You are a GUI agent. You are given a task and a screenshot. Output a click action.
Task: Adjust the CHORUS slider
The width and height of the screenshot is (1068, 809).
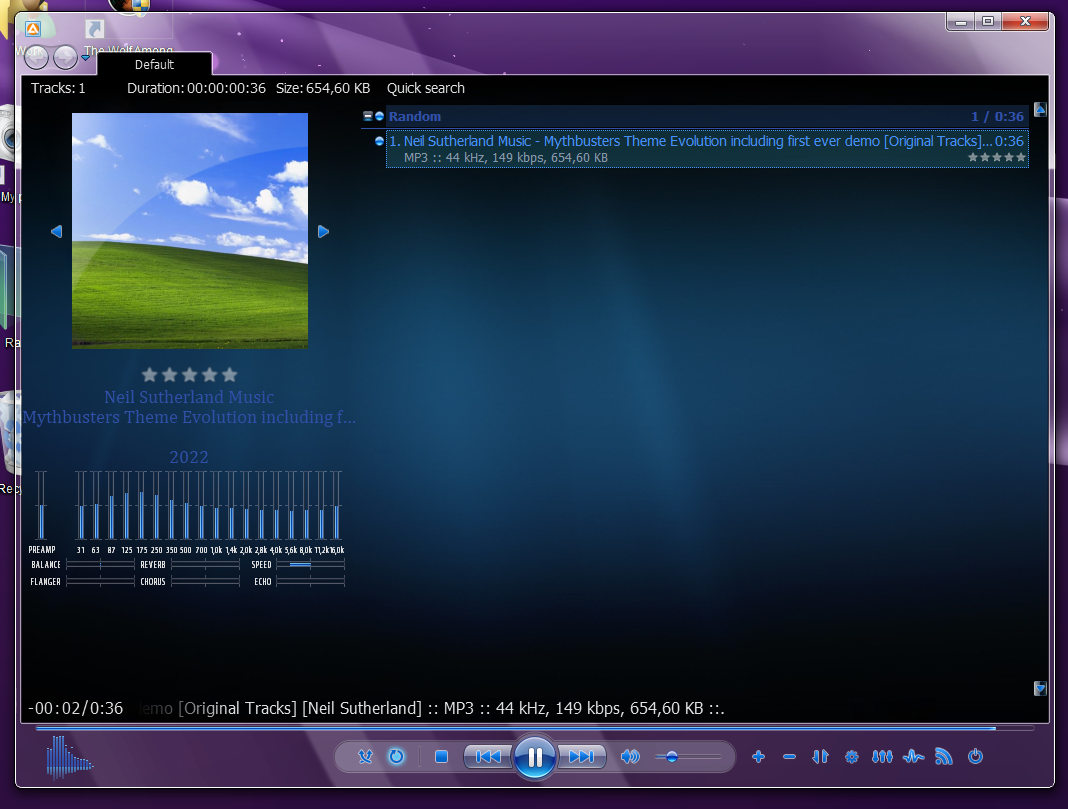tap(206, 582)
